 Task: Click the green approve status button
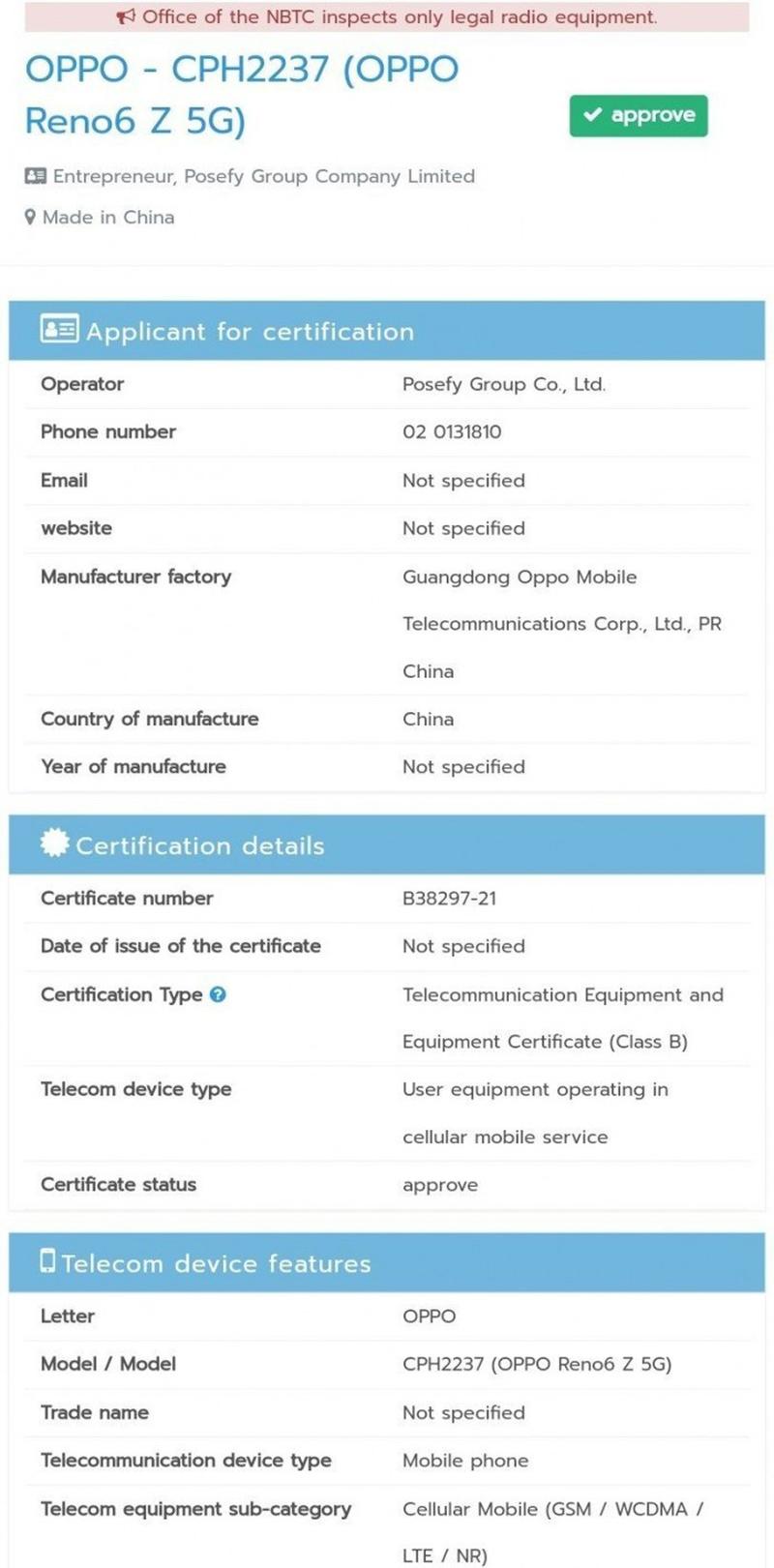(x=639, y=116)
